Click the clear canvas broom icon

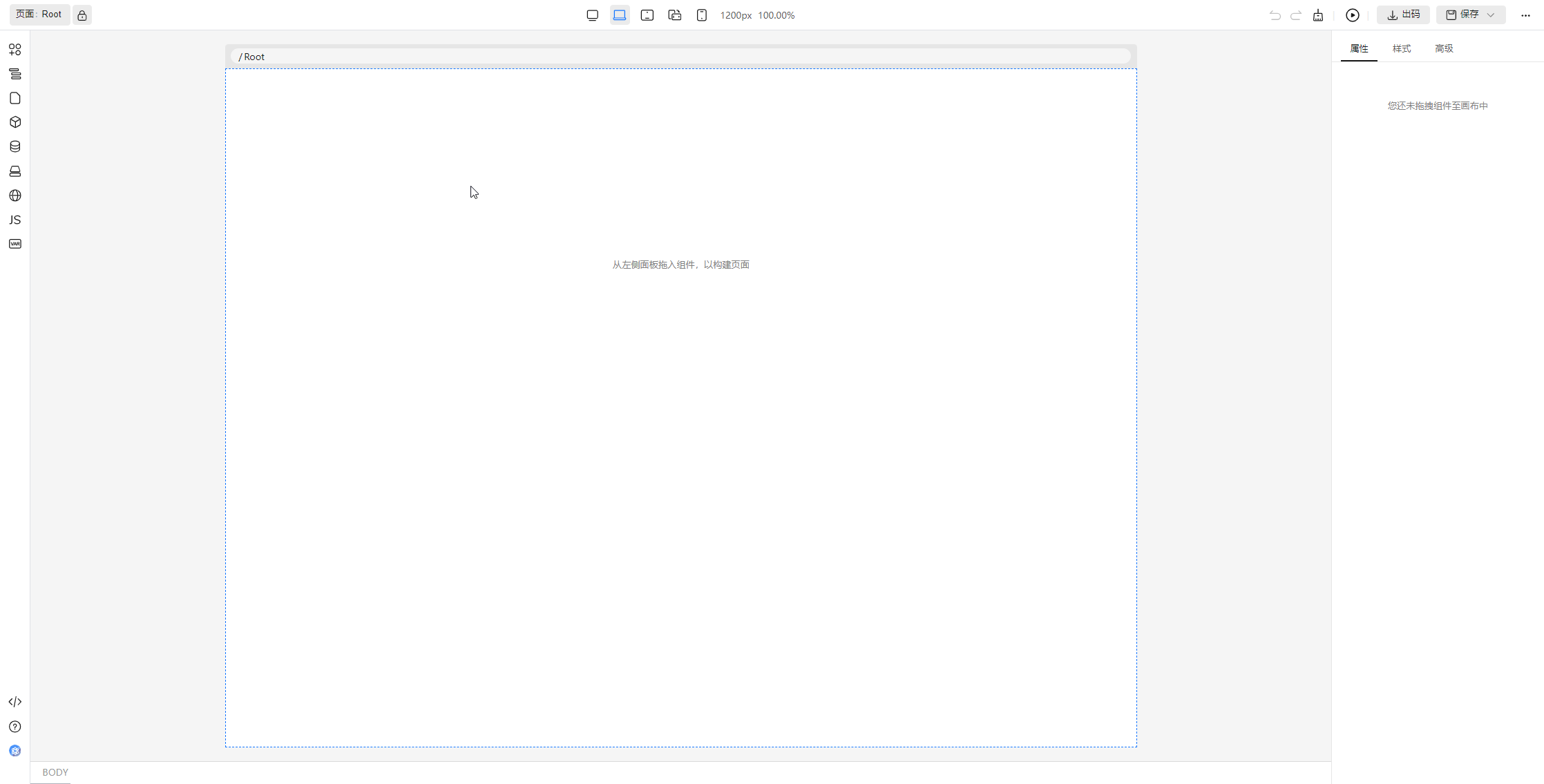point(1318,15)
